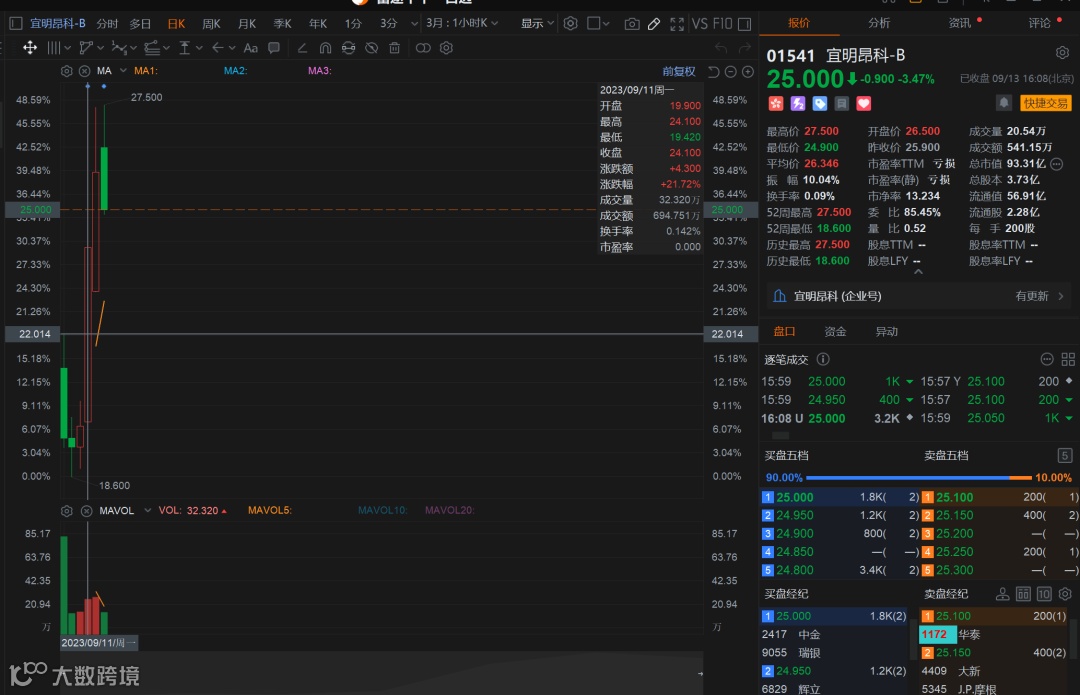This screenshot has height=695, width=1080.
Task: Click the 快捷交易 quick trade button
Action: pos(1045,103)
